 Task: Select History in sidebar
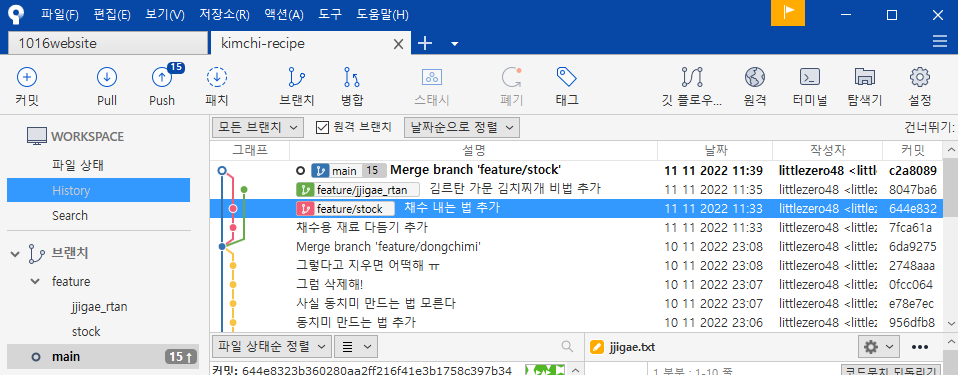pyautogui.click(x=98, y=191)
